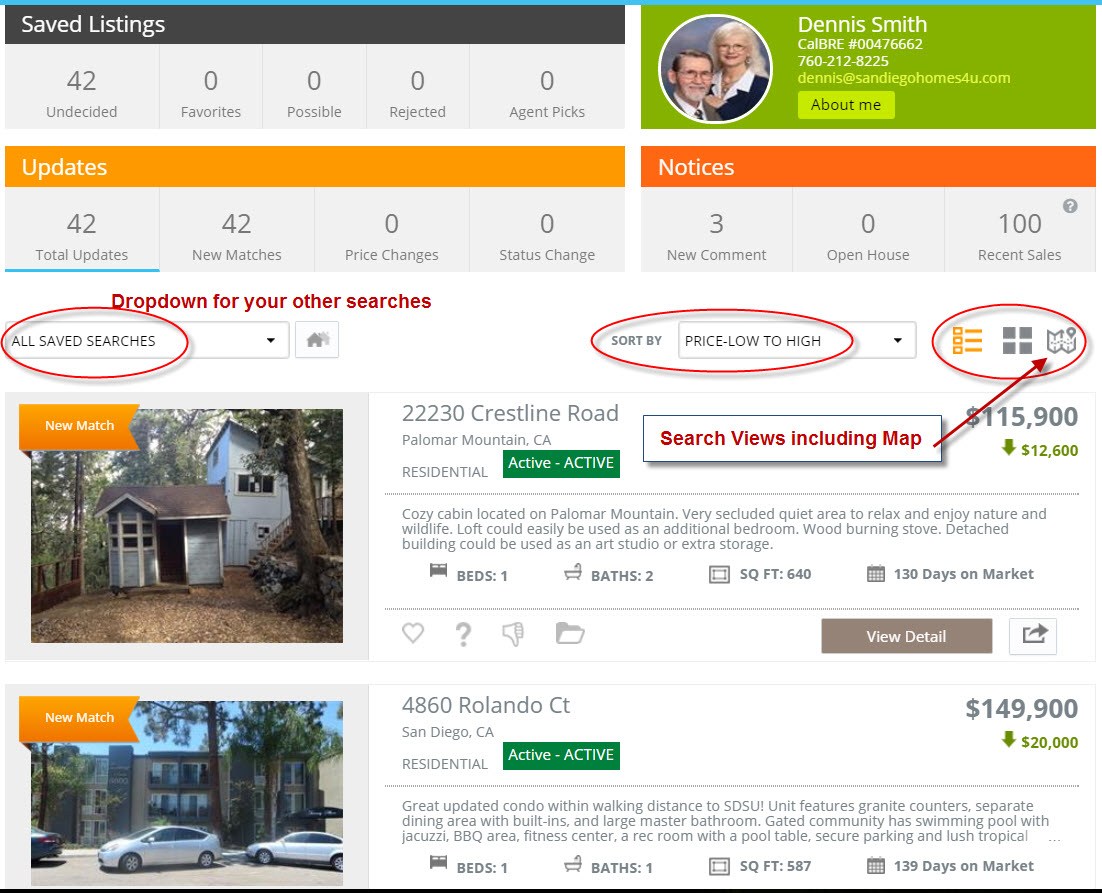
Task: Save Crestline Road listing to folder icon
Action: (x=570, y=633)
